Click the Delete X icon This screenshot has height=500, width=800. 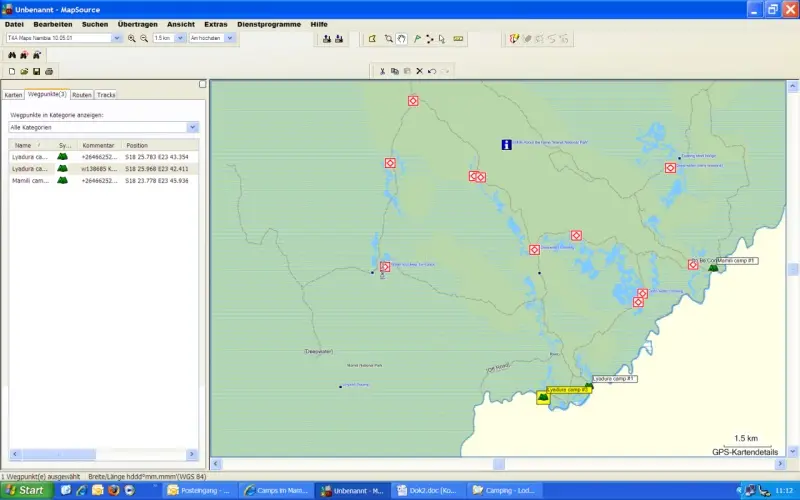pyautogui.click(x=419, y=71)
